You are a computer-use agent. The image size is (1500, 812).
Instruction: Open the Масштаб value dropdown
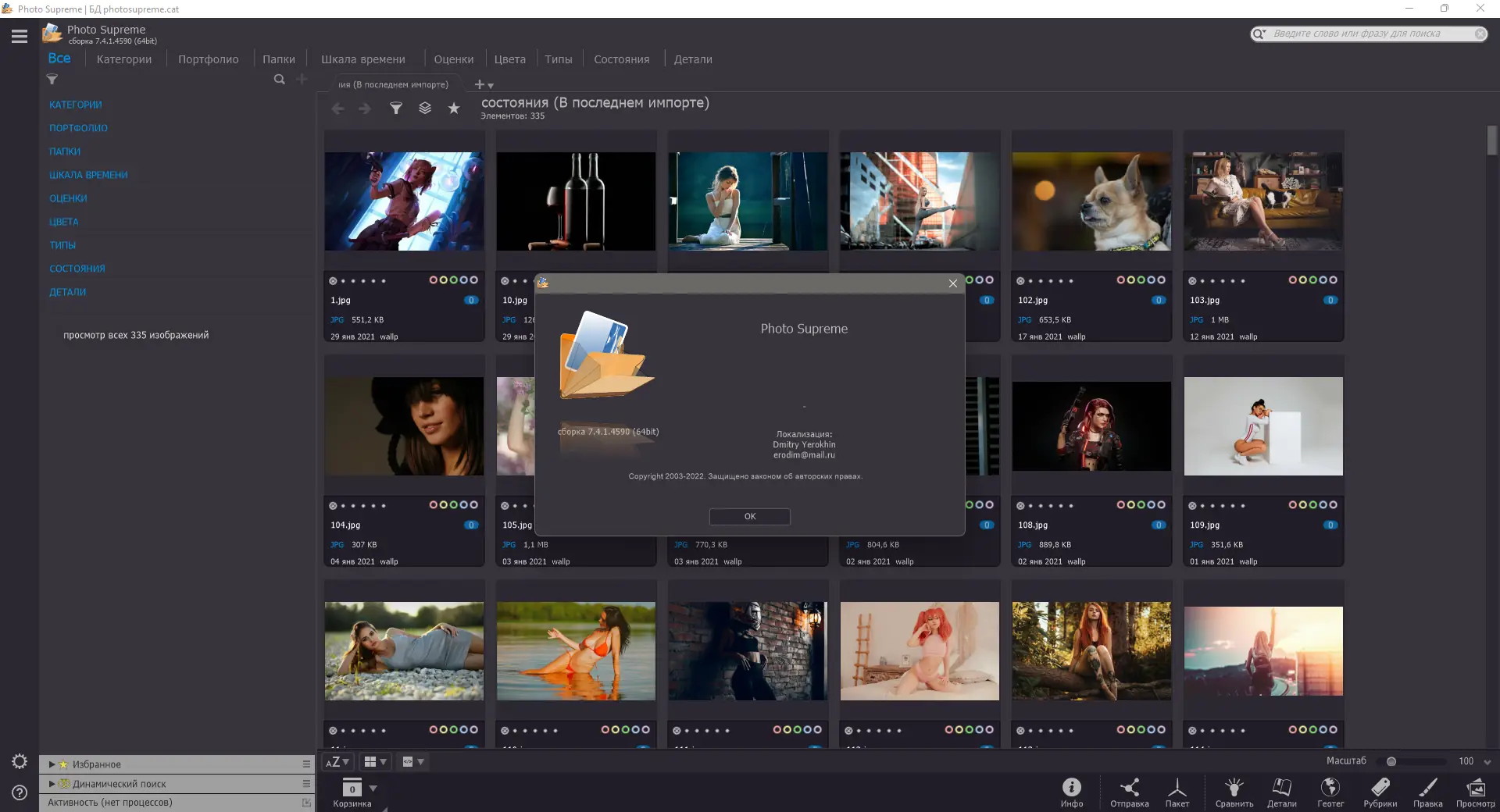pos(1487,762)
